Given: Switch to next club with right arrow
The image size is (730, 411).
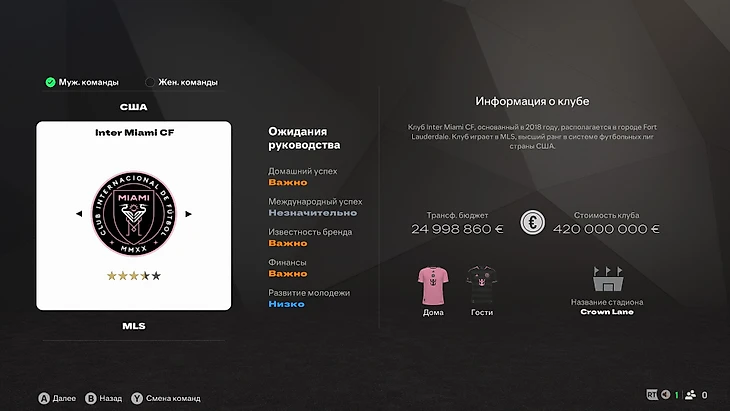Looking at the screenshot, I should (188, 214).
